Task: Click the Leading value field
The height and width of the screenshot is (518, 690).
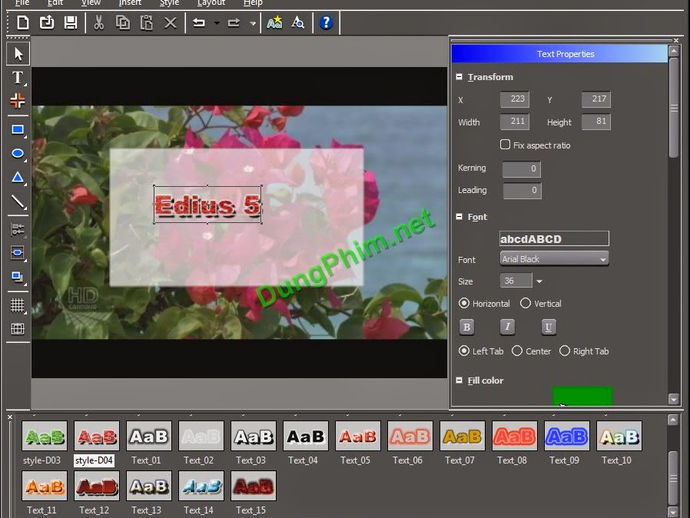Action: click(522, 191)
